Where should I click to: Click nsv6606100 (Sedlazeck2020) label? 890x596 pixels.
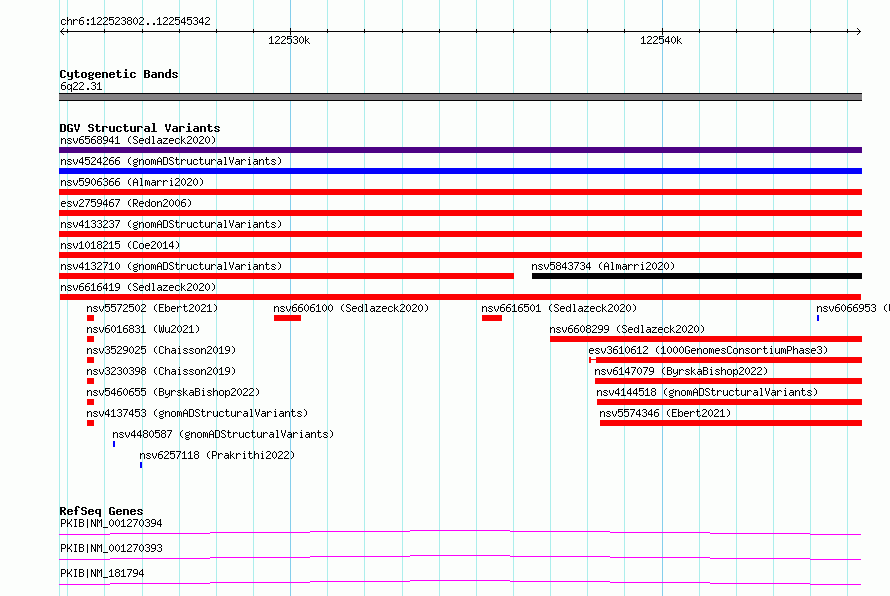pyautogui.click(x=351, y=308)
